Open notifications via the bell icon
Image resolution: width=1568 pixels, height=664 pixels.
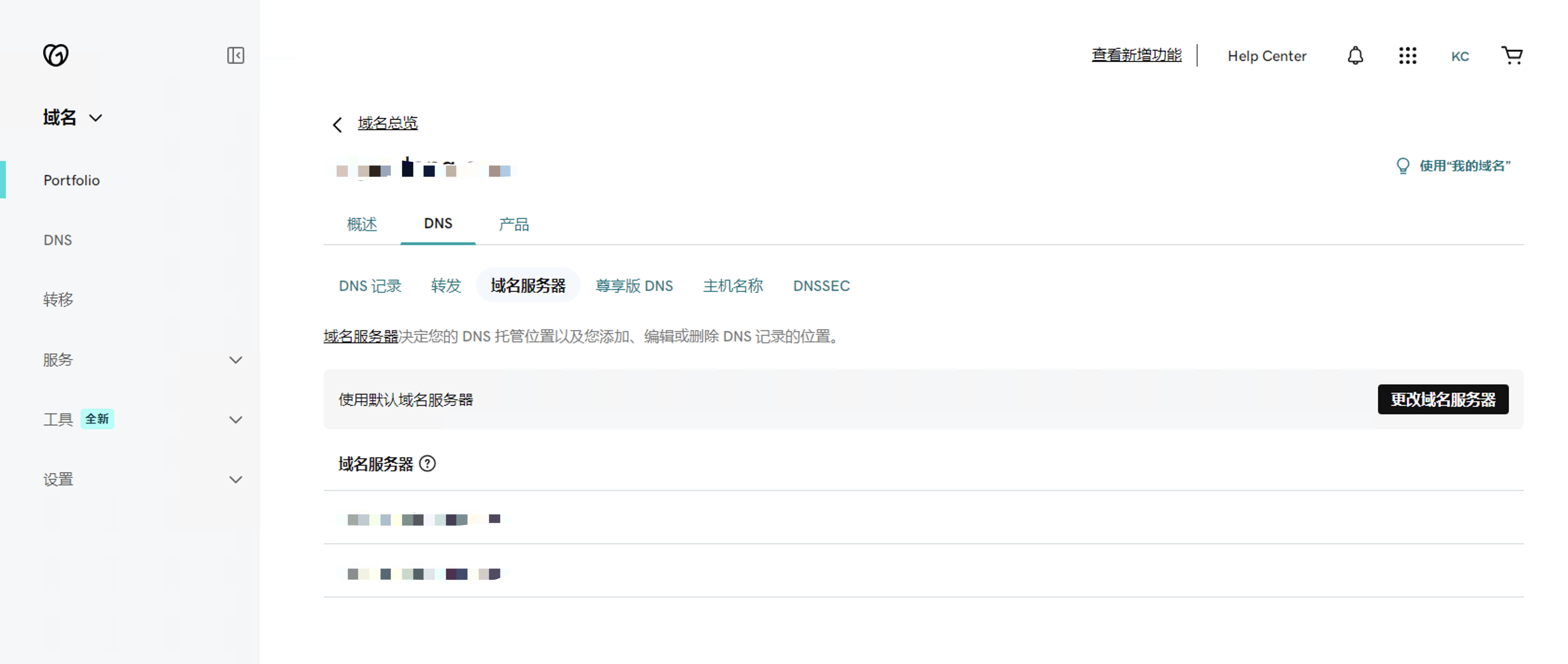[1355, 55]
